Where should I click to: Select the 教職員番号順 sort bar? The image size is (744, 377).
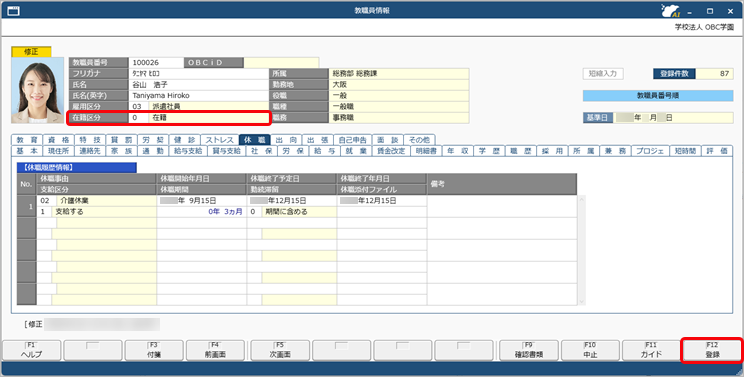click(658, 95)
